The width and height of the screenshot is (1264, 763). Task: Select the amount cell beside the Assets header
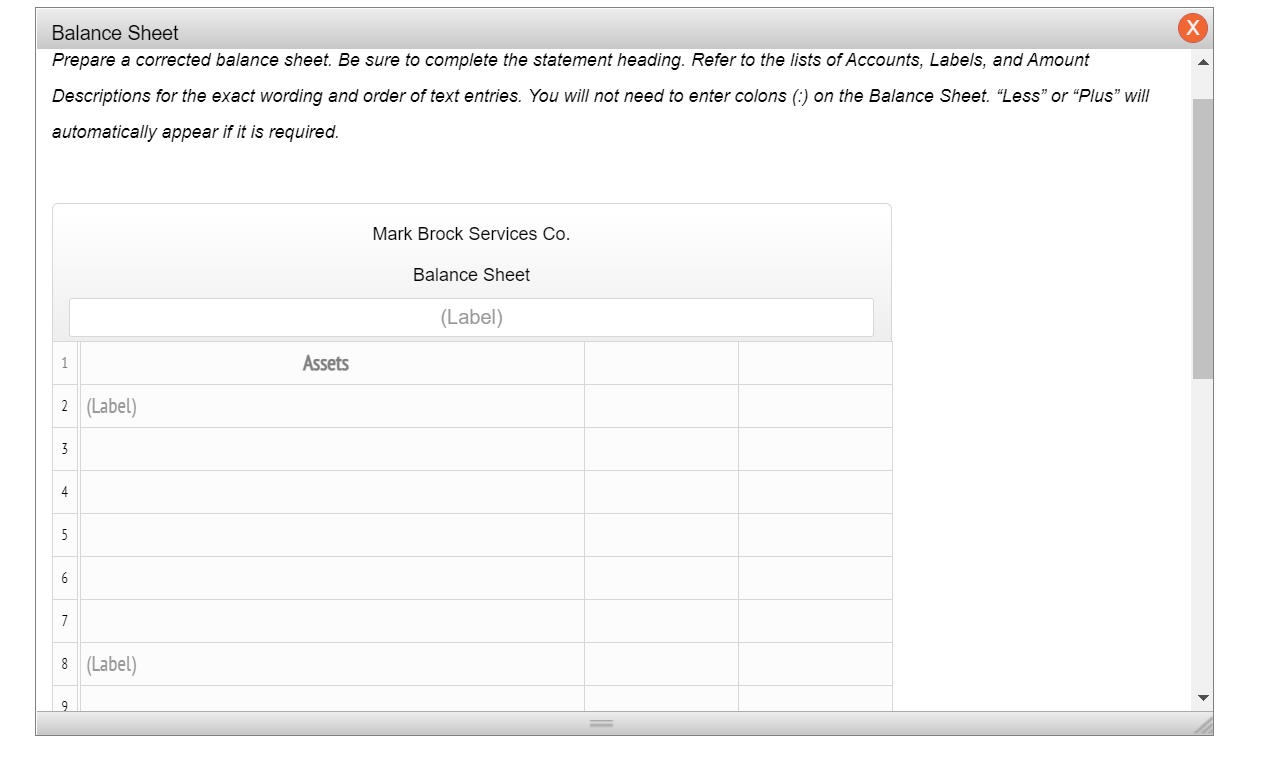tap(660, 363)
